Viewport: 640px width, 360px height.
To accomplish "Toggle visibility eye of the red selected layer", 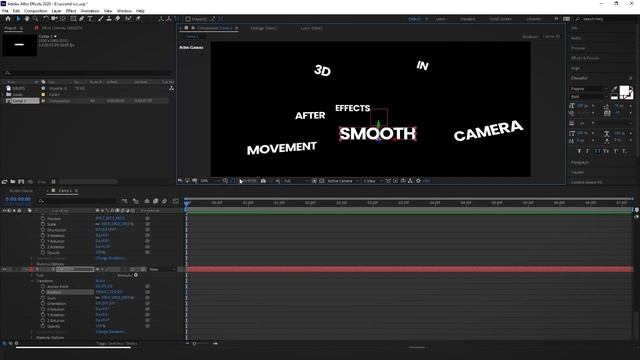I will 4,269.
